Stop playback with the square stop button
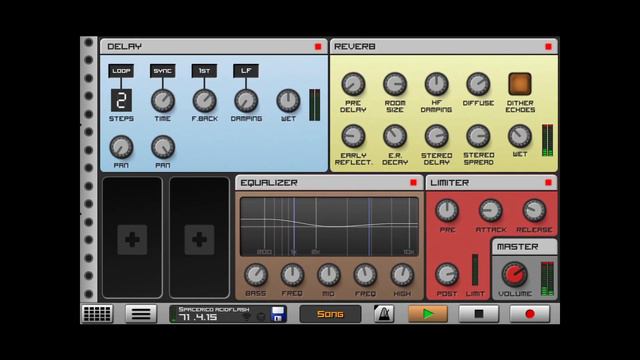 click(x=479, y=314)
